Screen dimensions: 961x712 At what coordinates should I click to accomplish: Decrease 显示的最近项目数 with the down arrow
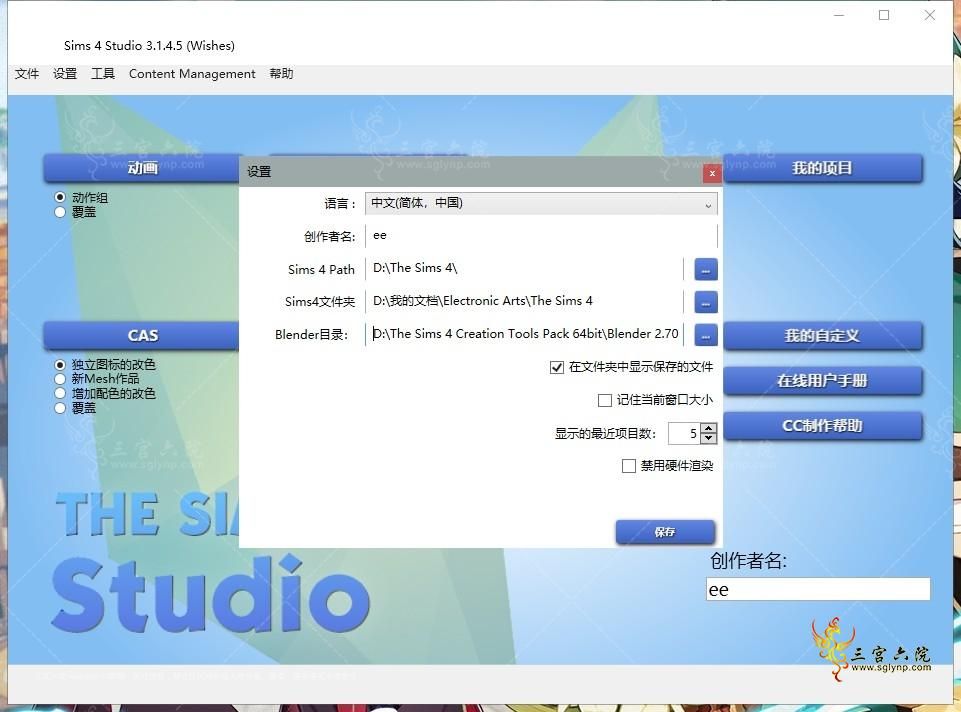click(708, 438)
